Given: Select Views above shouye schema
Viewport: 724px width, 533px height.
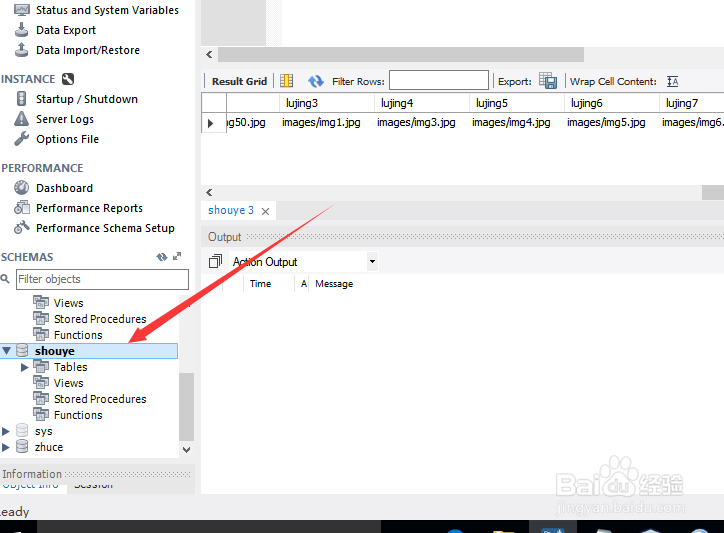Looking at the screenshot, I should 68,303.
